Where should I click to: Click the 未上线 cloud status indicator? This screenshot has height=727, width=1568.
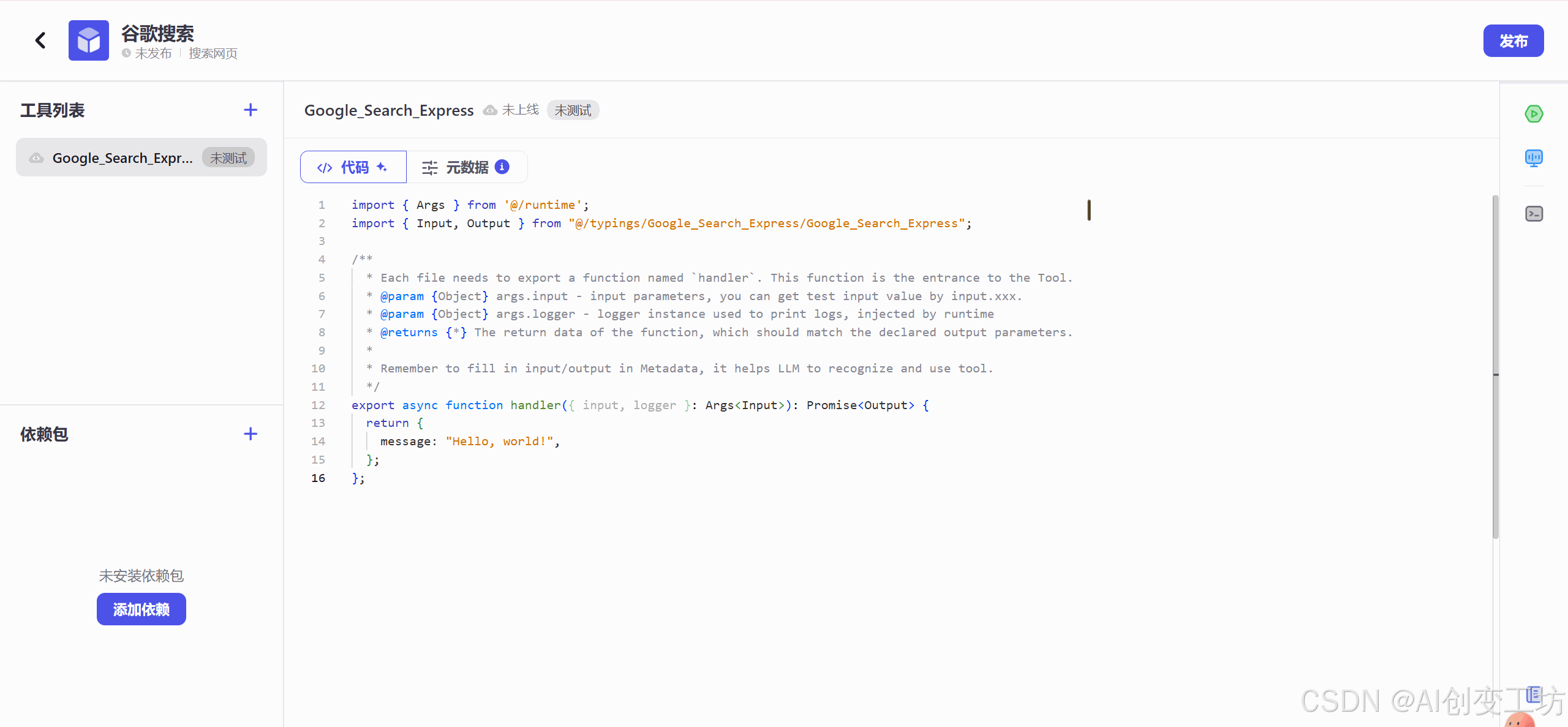(x=511, y=110)
